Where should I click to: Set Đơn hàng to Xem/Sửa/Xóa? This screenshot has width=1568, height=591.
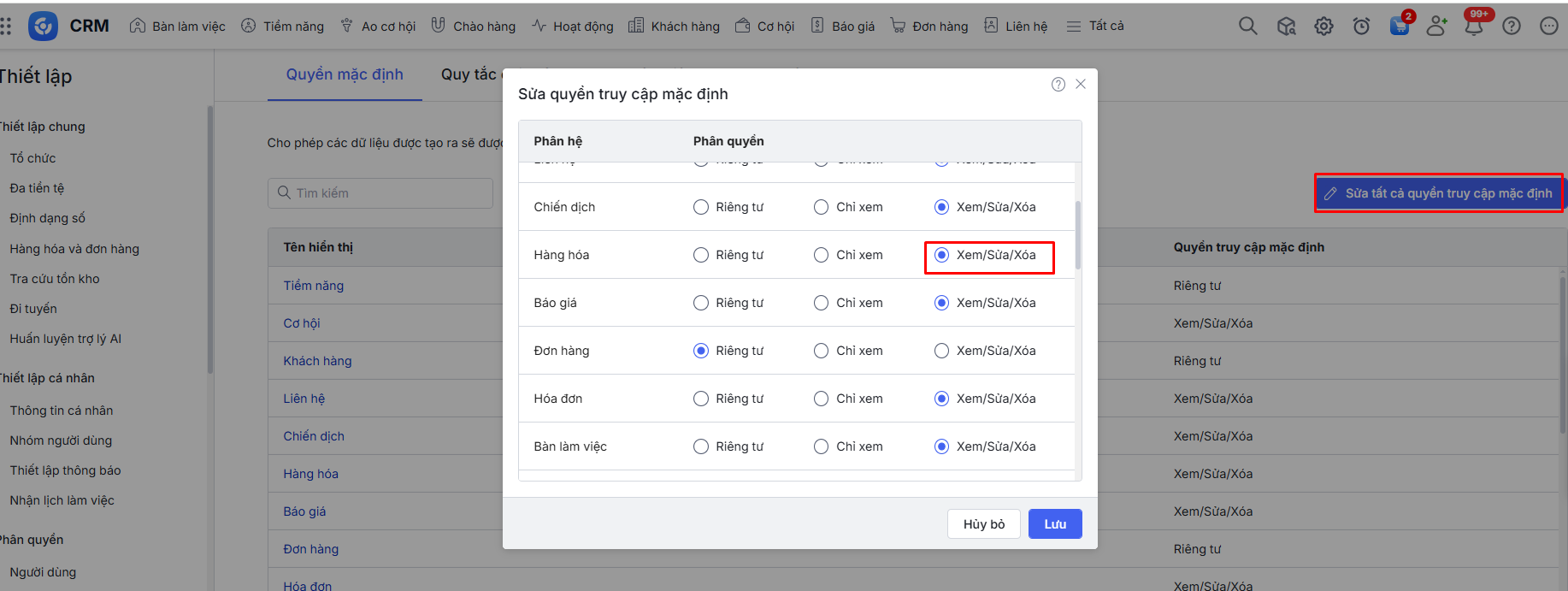click(941, 351)
